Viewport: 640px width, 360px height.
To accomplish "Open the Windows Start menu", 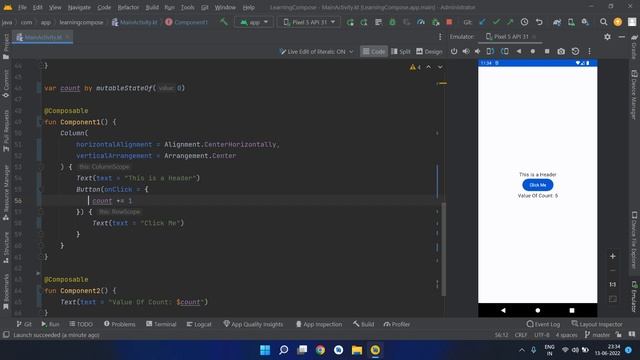I will [265, 350].
